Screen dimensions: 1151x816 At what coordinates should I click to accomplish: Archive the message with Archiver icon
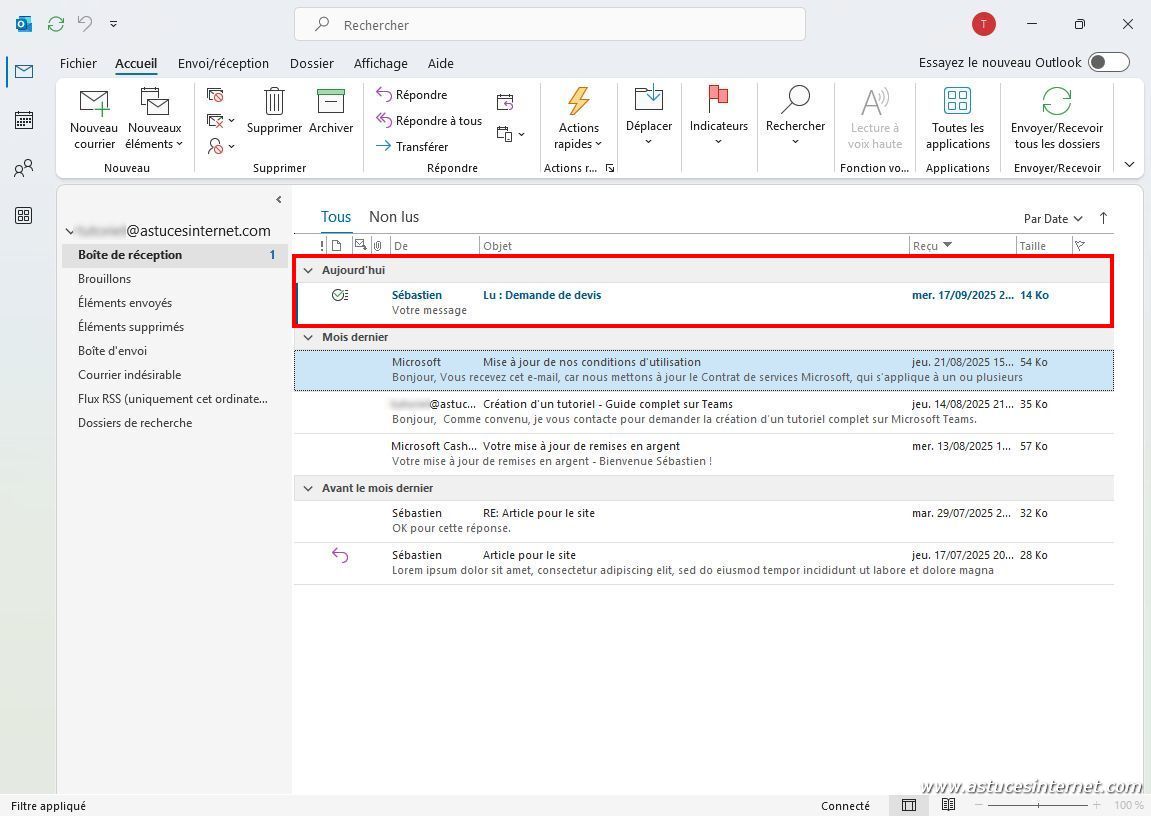click(330, 102)
